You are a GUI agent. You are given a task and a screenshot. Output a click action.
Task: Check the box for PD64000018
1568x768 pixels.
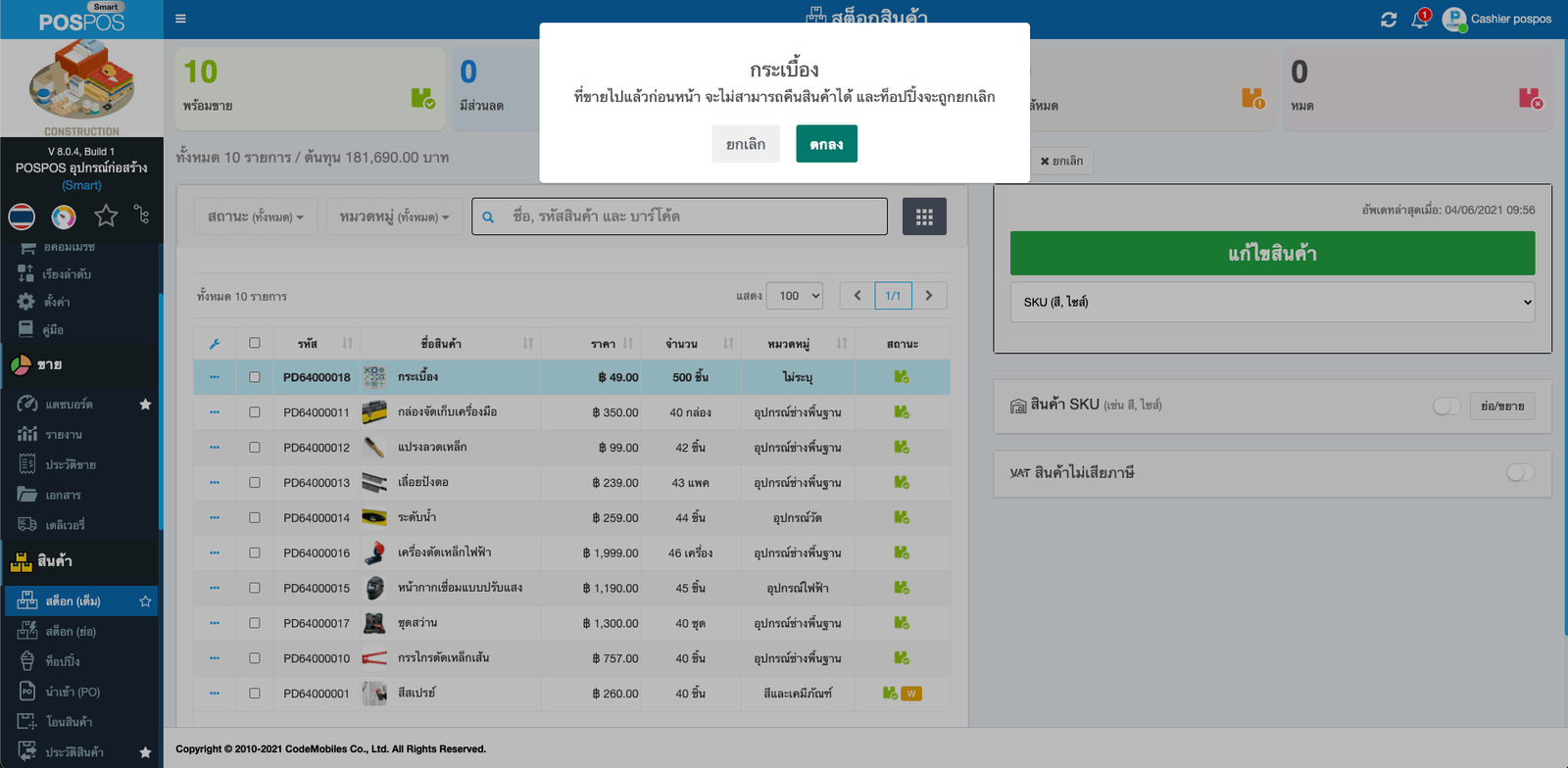coord(255,377)
